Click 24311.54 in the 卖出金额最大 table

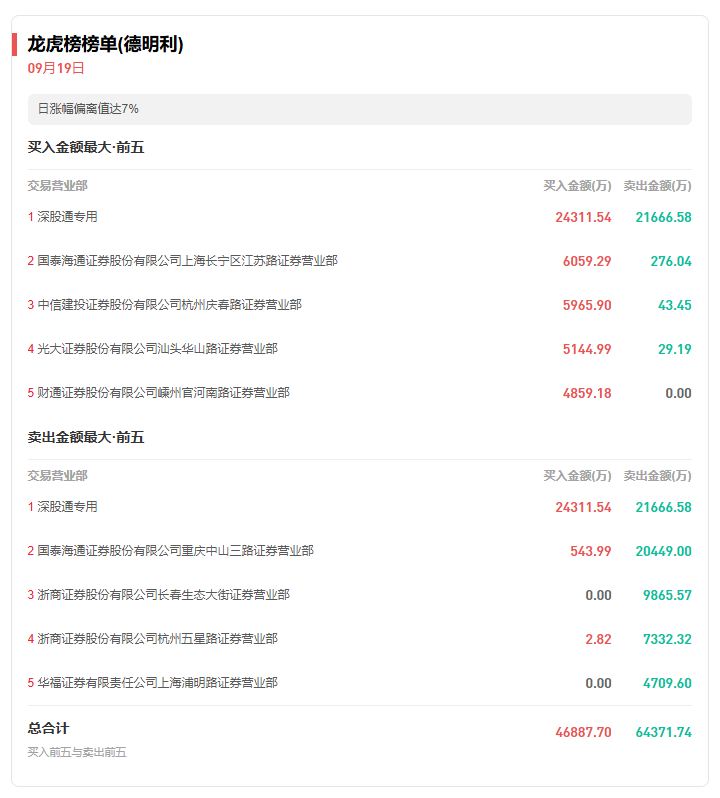tap(583, 507)
